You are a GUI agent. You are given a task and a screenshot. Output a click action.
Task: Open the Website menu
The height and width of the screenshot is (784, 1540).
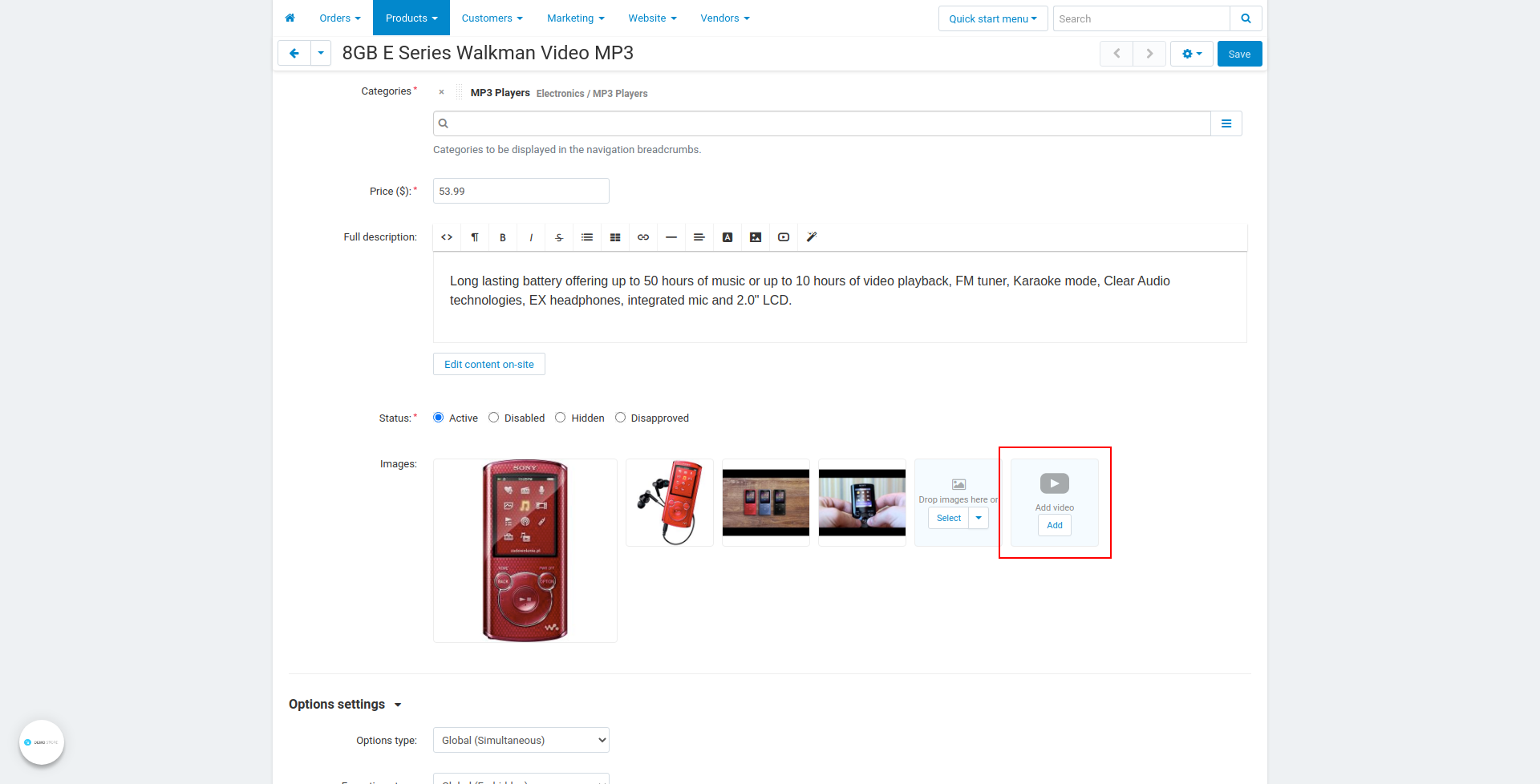652,18
